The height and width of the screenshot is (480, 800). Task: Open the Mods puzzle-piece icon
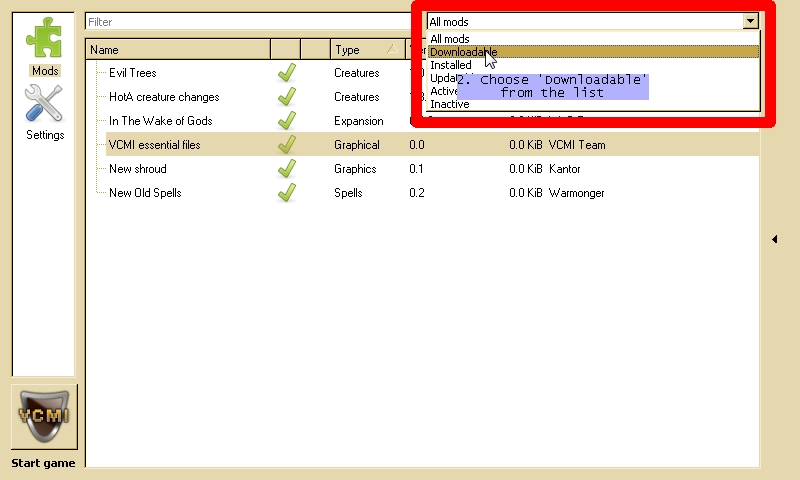(44, 40)
